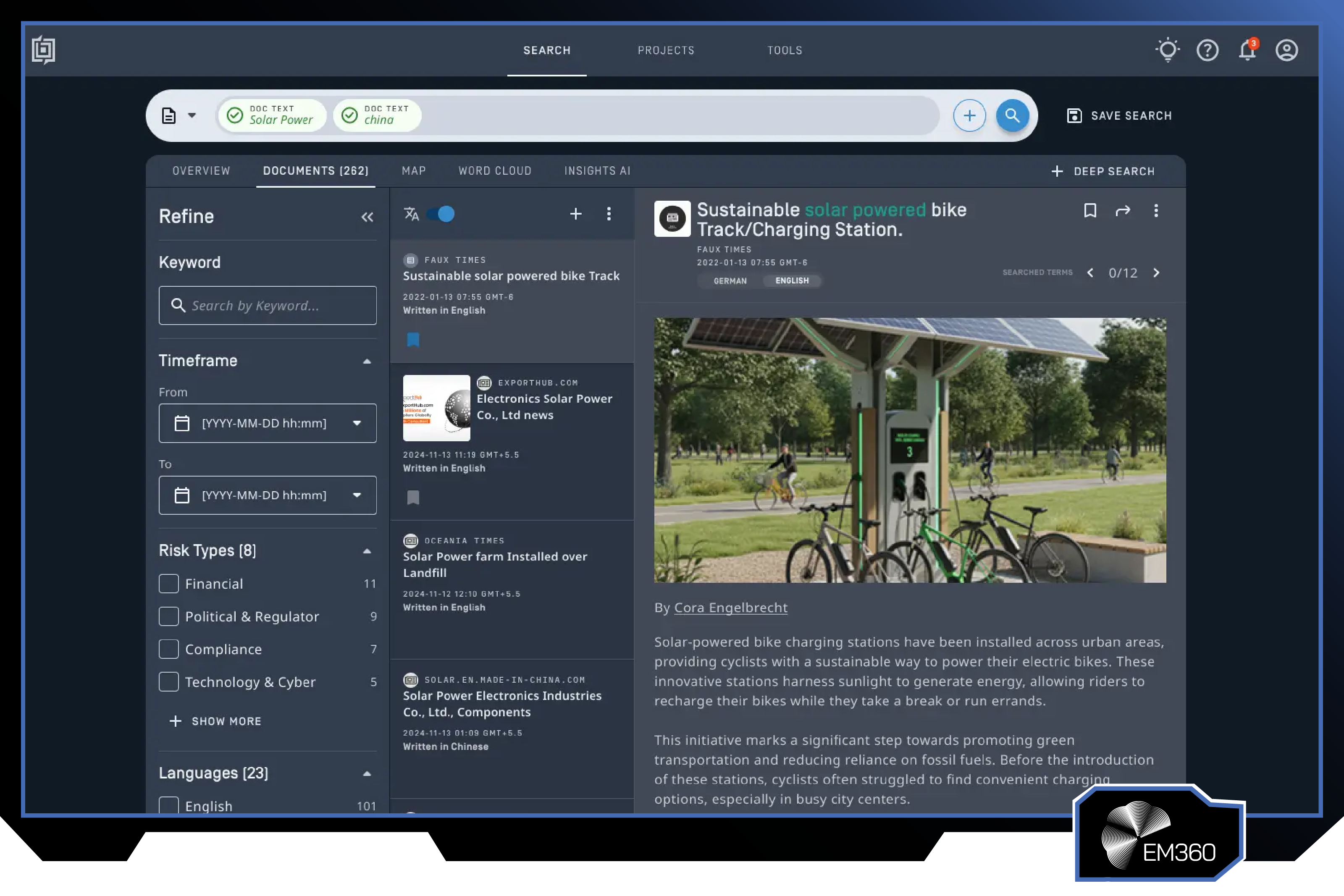
Task: Switch to the Word Cloud tab
Action: pyautogui.click(x=495, y=171)
